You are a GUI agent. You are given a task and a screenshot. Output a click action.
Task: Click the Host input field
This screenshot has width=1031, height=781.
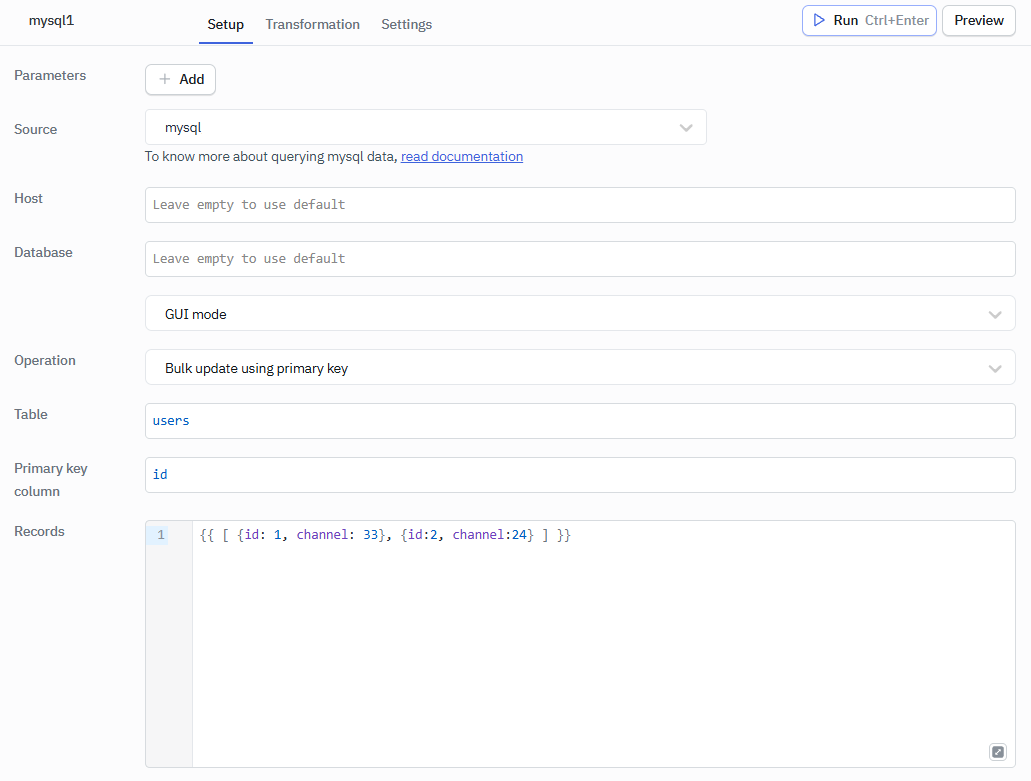coord(580,204)
